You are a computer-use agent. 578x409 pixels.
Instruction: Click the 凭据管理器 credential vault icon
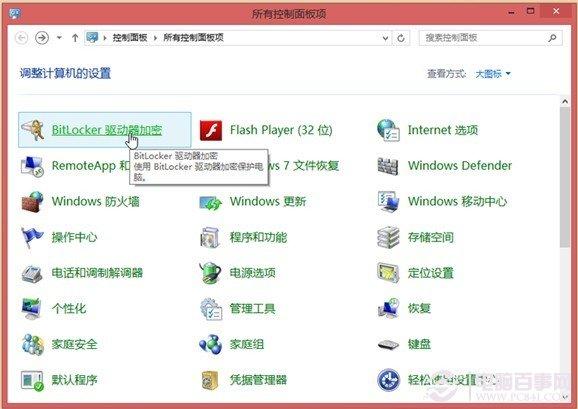(x=210, y=380)
